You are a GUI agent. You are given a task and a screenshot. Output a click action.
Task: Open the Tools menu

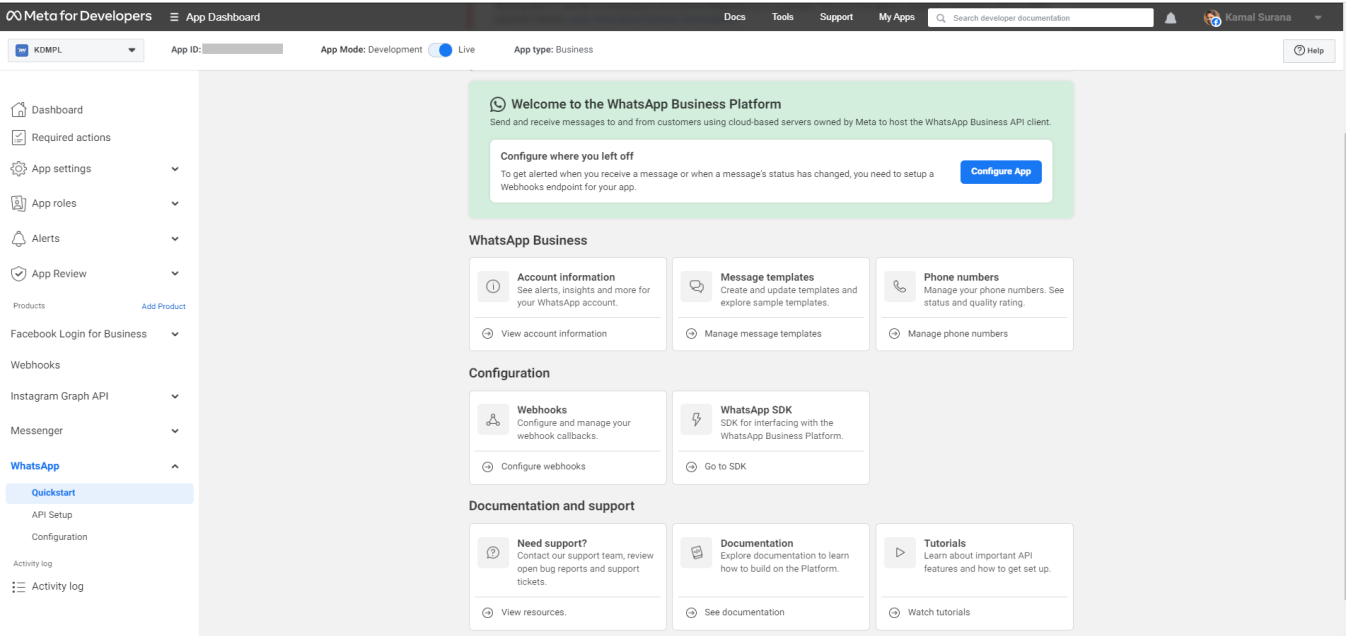pos(783,17)
